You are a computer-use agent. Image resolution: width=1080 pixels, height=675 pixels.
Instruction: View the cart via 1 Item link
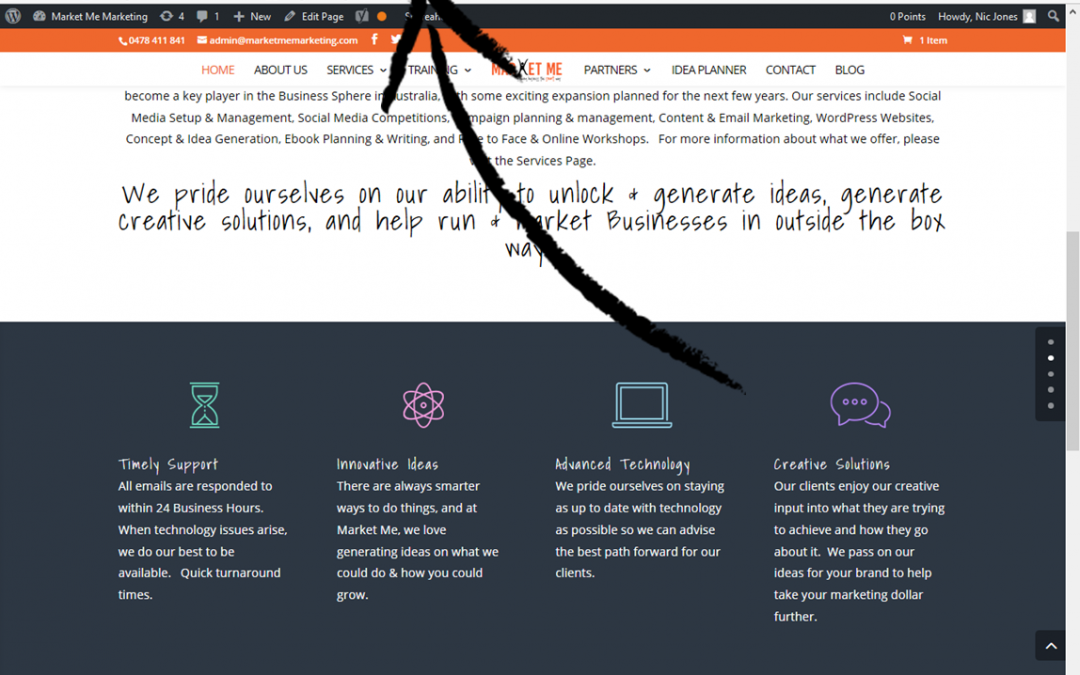[933, 40]
